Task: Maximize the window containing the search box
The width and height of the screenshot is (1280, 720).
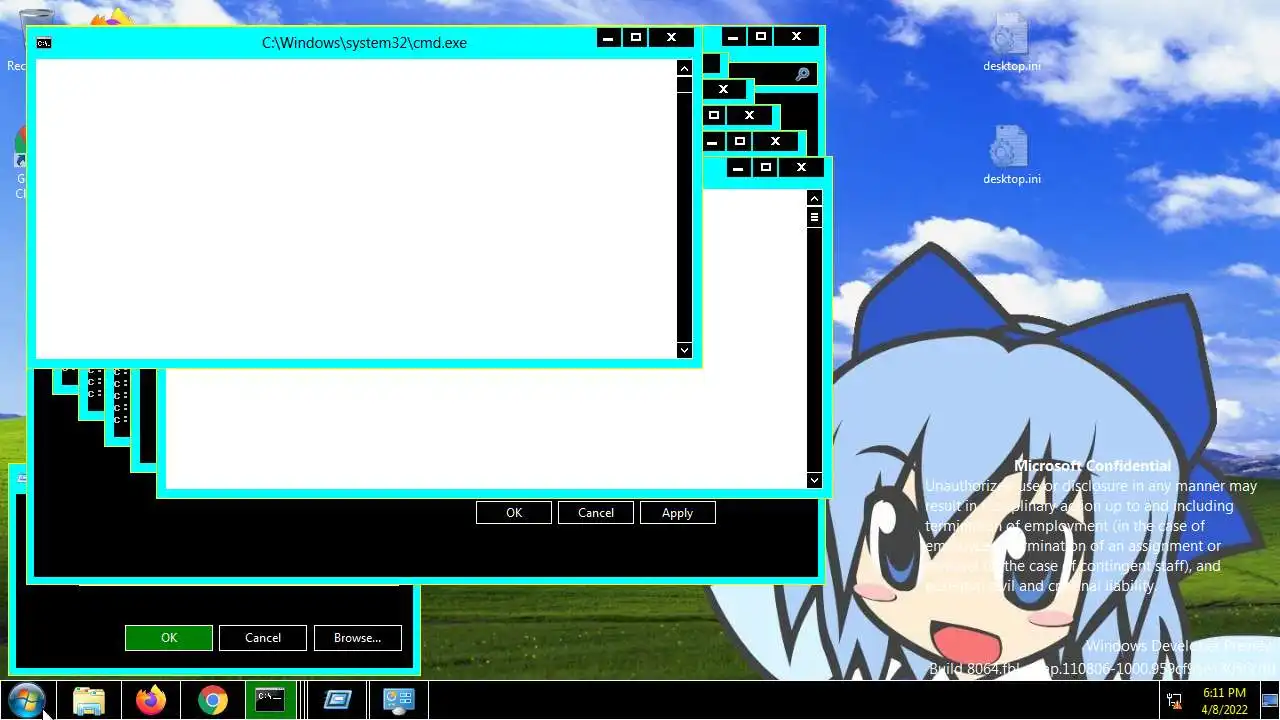Action: click(x=760, y=37)
